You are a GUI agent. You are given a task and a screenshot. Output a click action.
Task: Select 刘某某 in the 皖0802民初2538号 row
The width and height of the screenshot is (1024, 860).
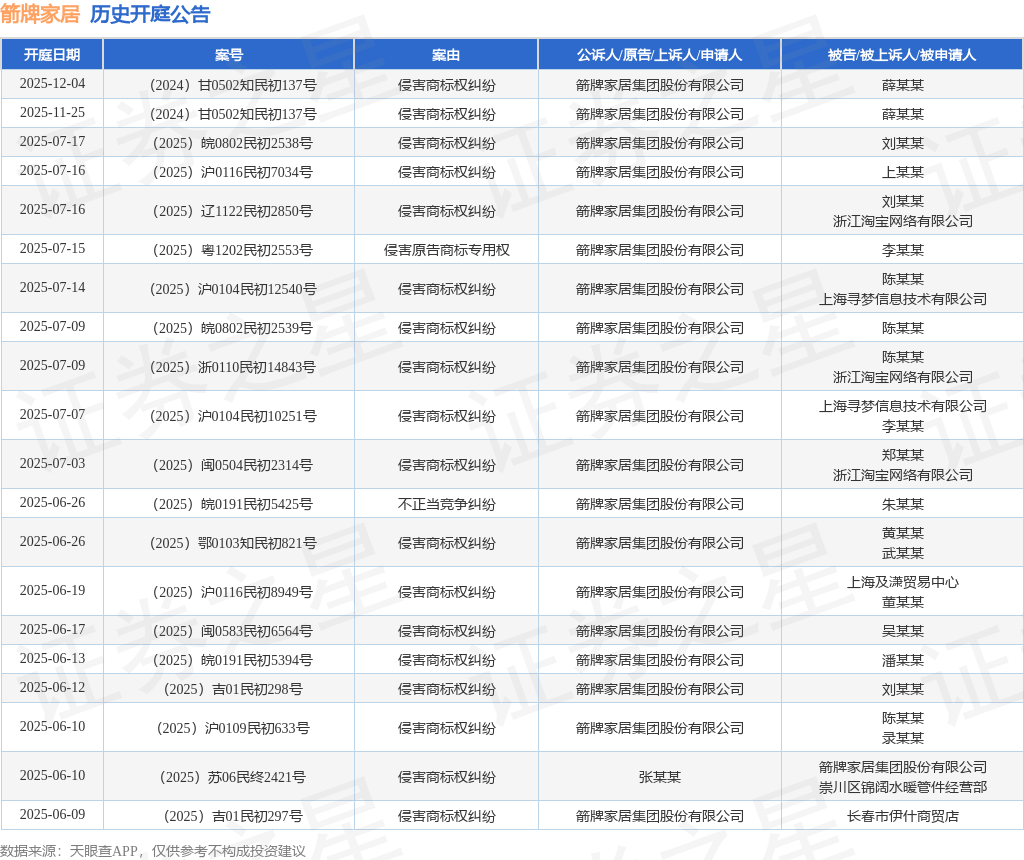pyautogui.click(x=903, y=143)
